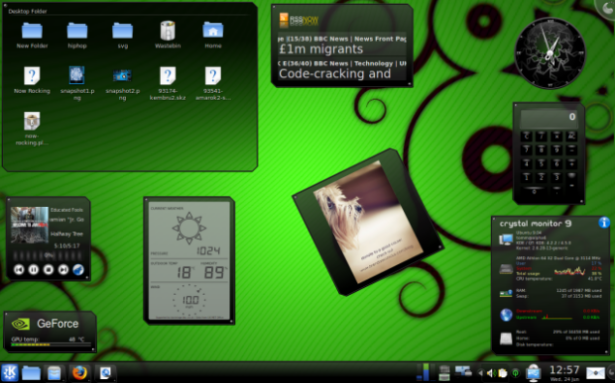Select the now-rocking.pl package file
Viewport: 615px width, 383px height.
point(32,121)
